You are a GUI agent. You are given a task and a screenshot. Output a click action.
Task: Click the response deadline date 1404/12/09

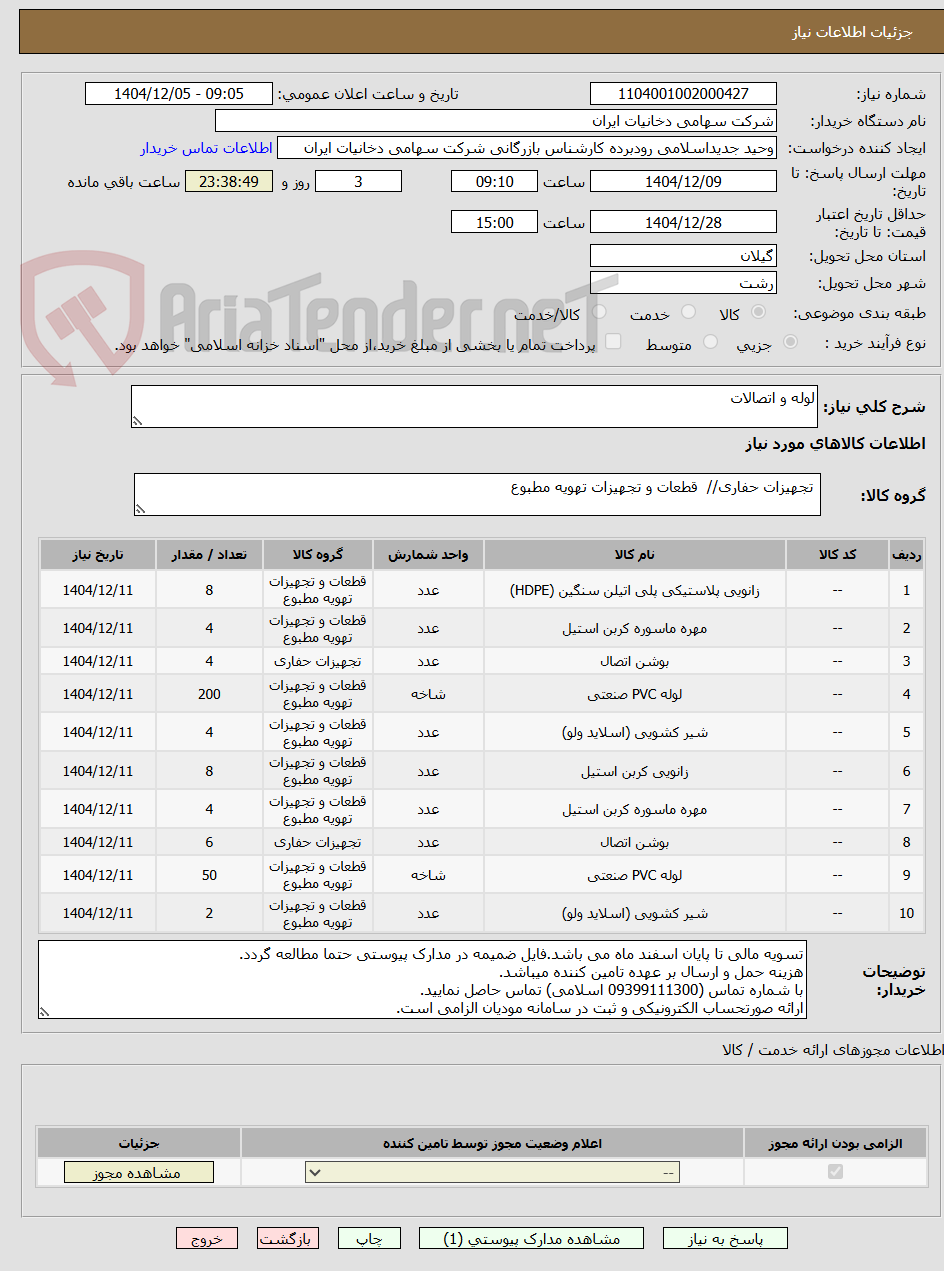click(x=683, y=181)
